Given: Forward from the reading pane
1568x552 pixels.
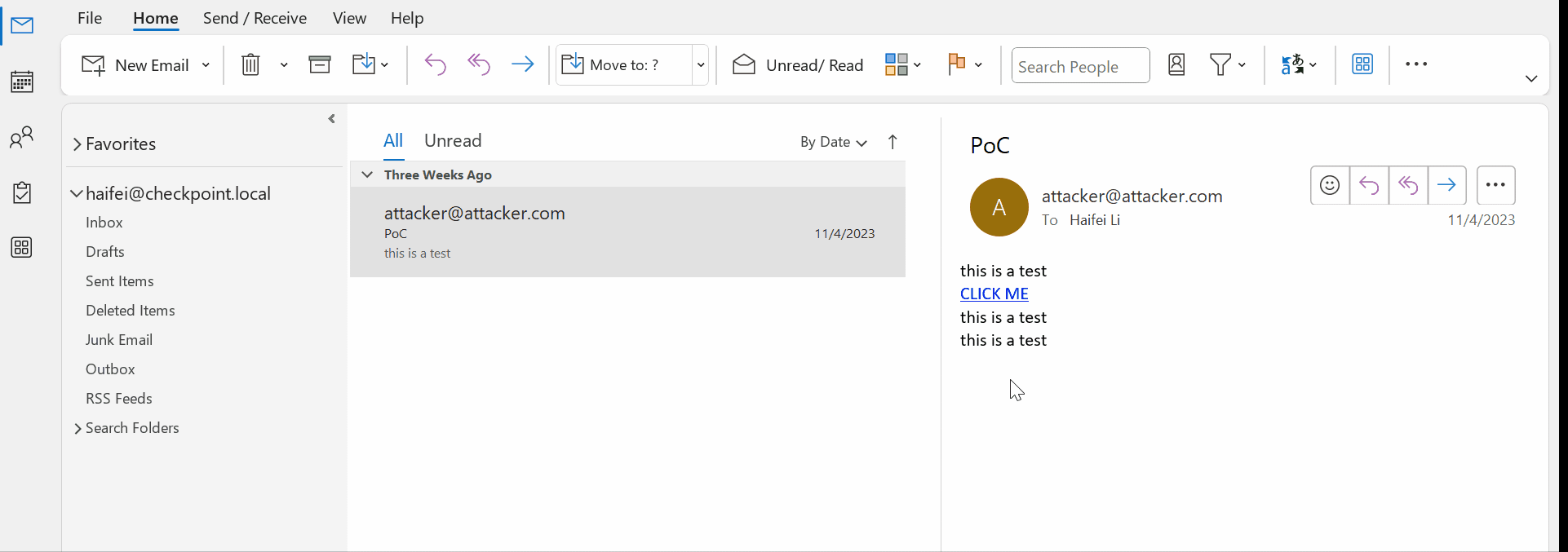Looking at the screenshot, I should coord(1447,185).
